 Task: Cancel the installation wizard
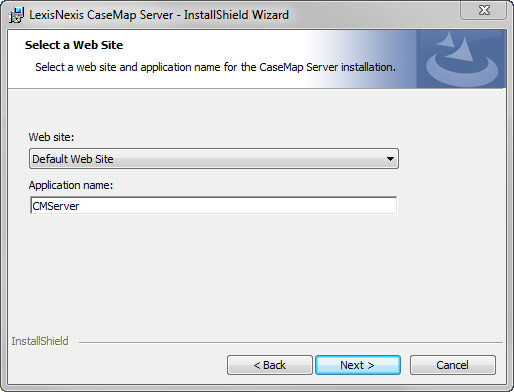[453, 365]
